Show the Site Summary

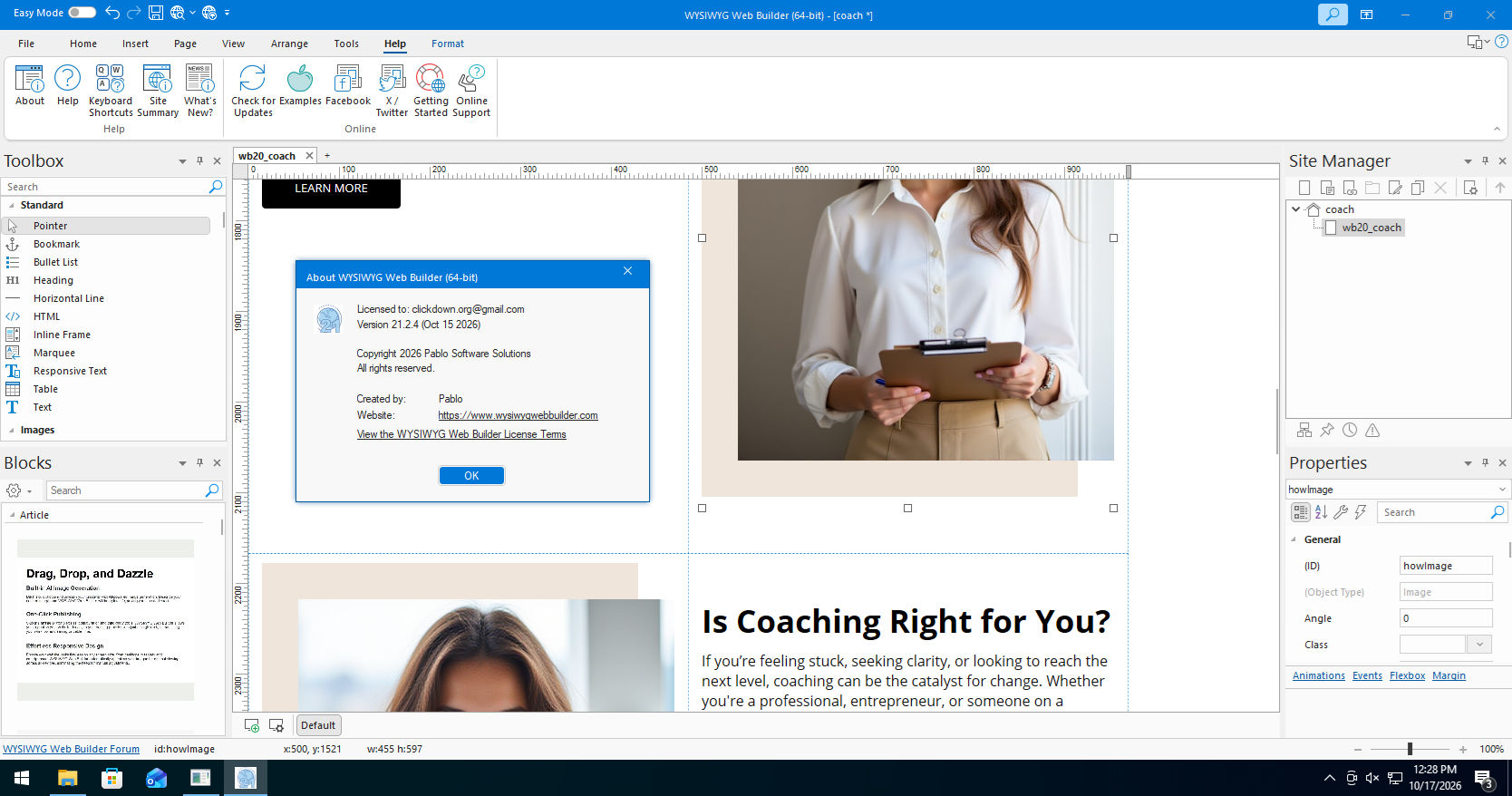(158, 91)
